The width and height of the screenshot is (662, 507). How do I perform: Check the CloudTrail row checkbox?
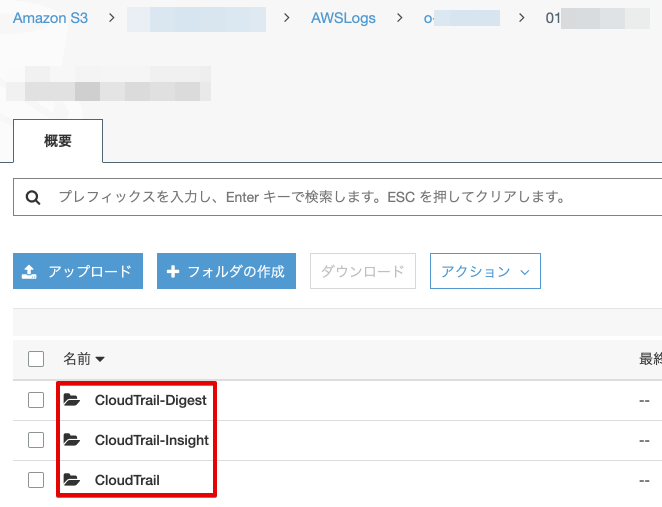[x=36, y=480]
